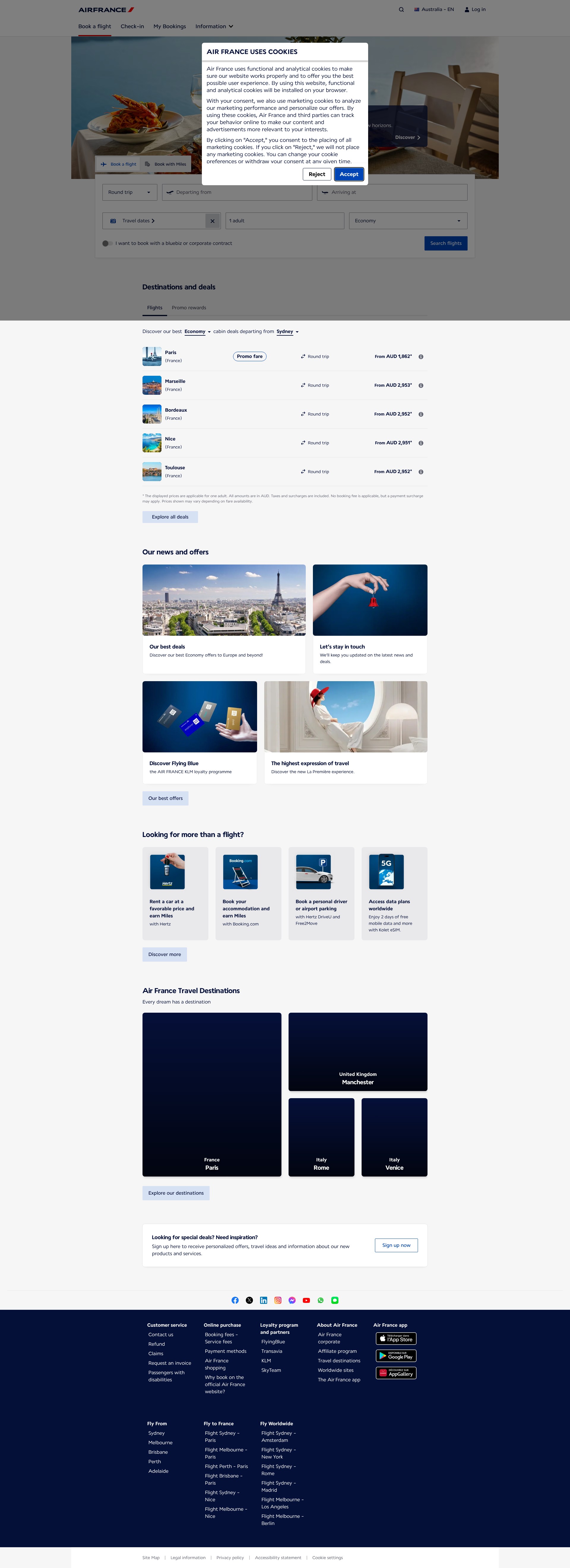
Task: Open the YouTube social icon
Action: [x=306, y=1300]
